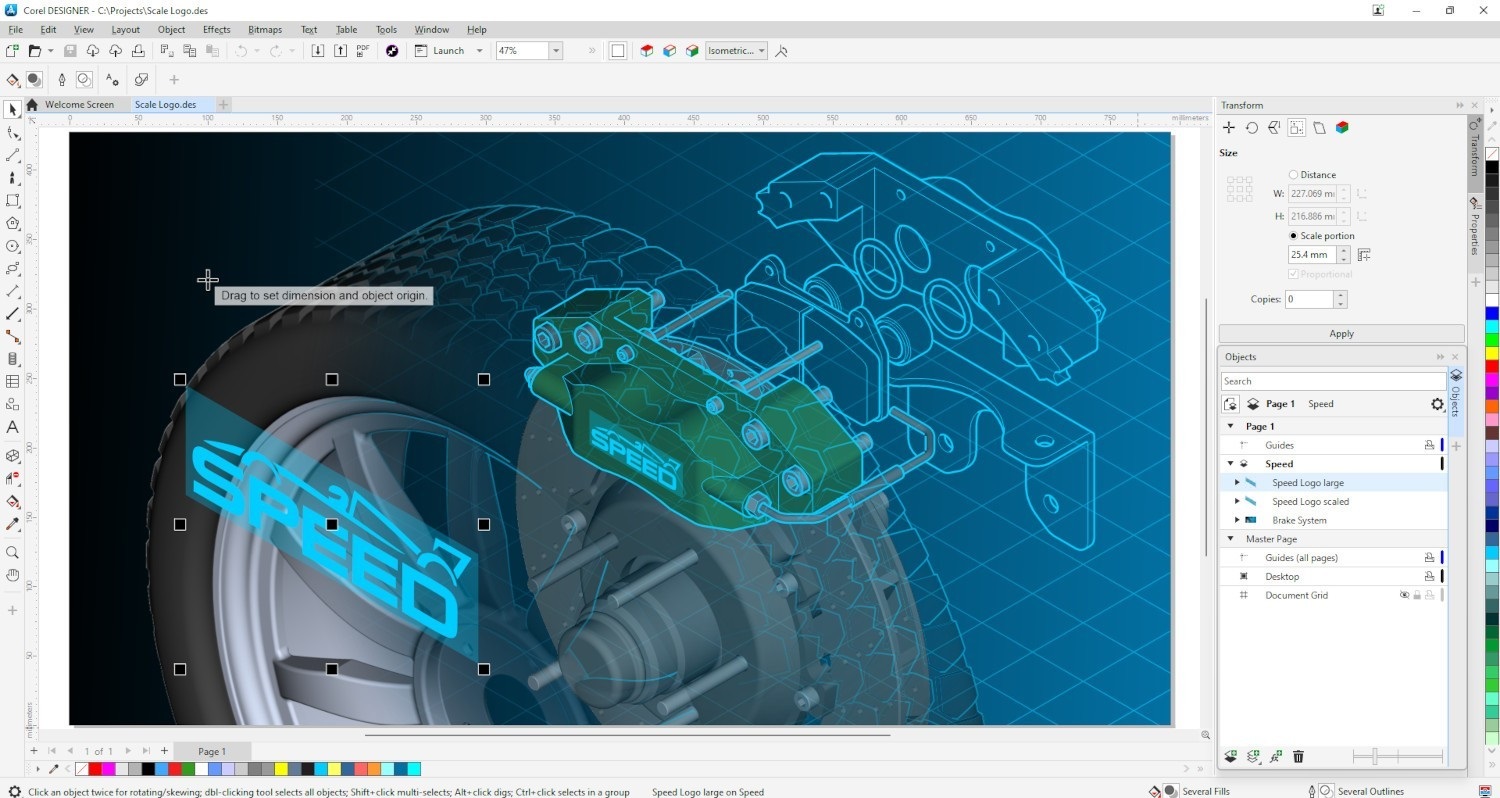1500x798 pixels.
Task: Toggle Document Grid visibility eye icon
Action: point(1404,595)
